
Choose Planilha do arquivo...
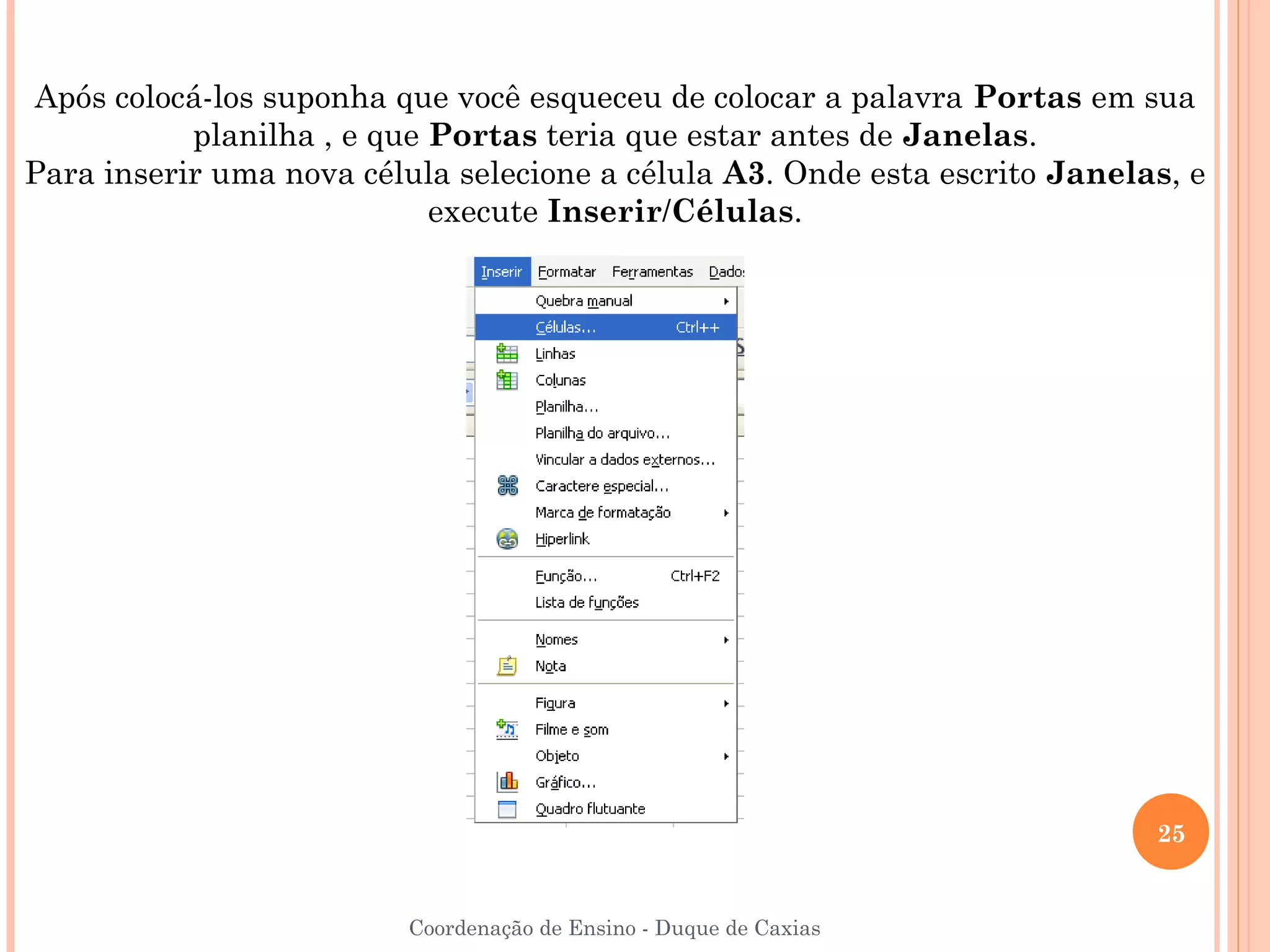[x=606, y=433]
